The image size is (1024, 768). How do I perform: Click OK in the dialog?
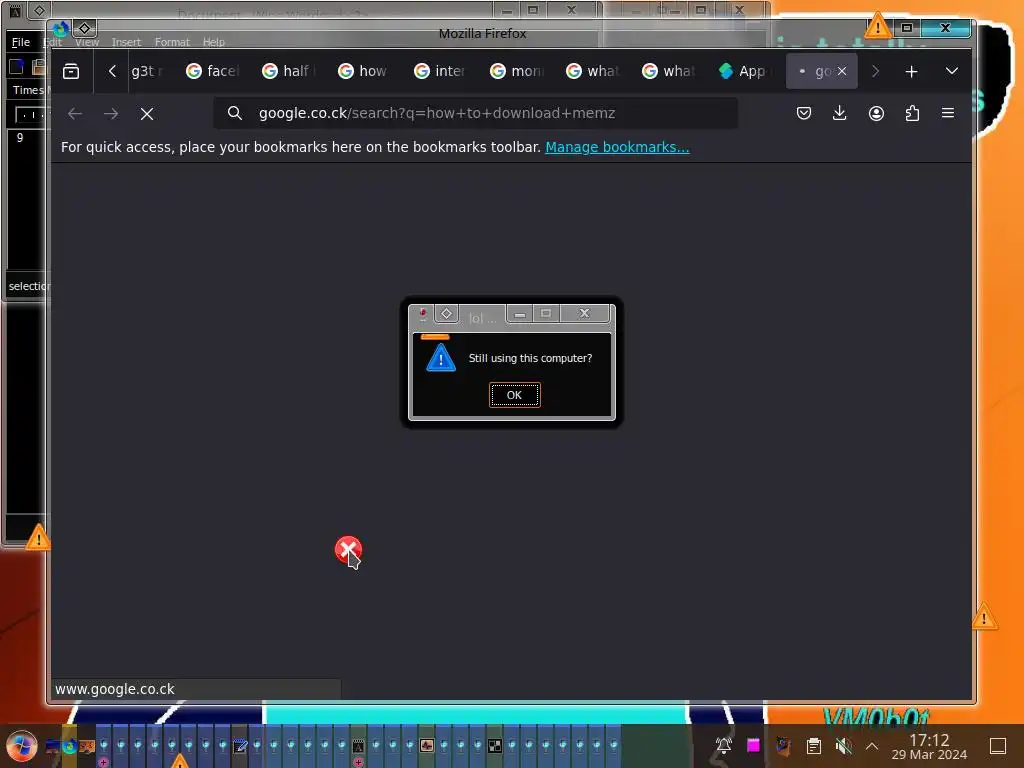click(x=515, y=395)
